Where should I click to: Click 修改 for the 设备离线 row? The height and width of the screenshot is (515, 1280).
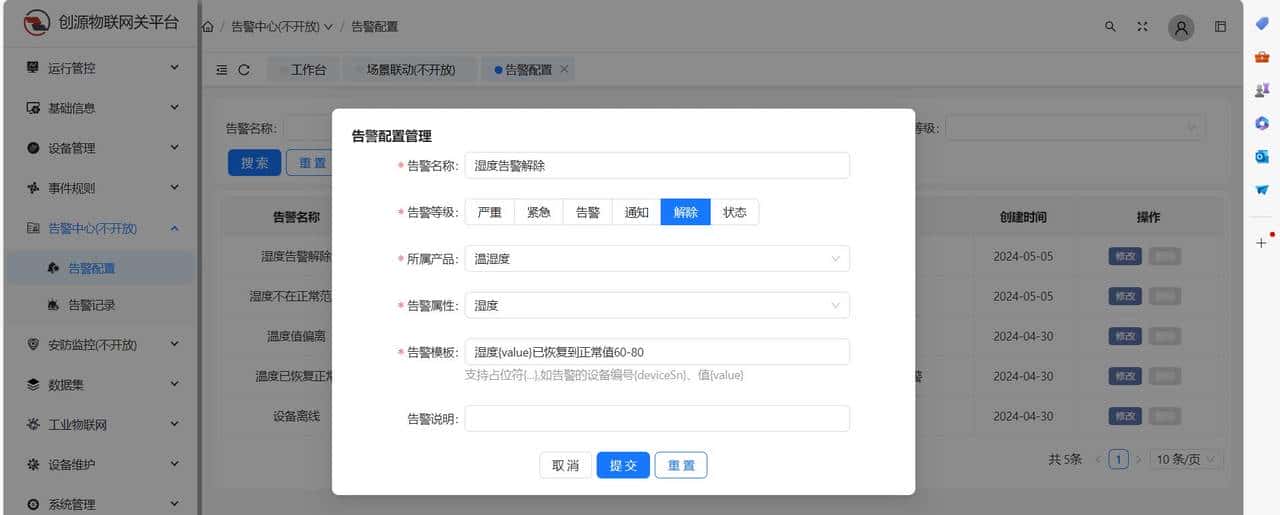tap(1125, 416)
